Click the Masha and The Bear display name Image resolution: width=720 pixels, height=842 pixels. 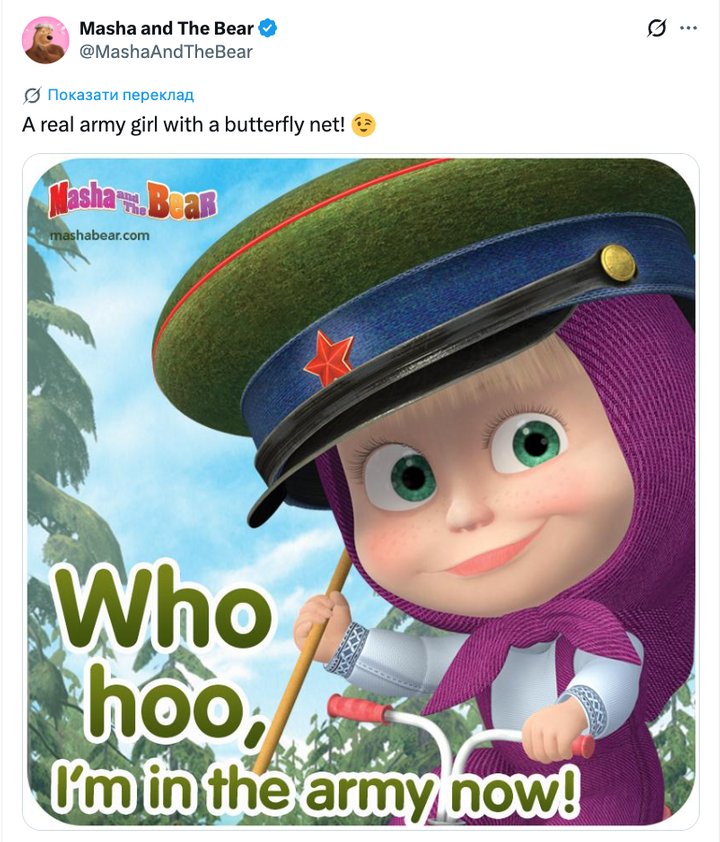[x=166, y=28]
